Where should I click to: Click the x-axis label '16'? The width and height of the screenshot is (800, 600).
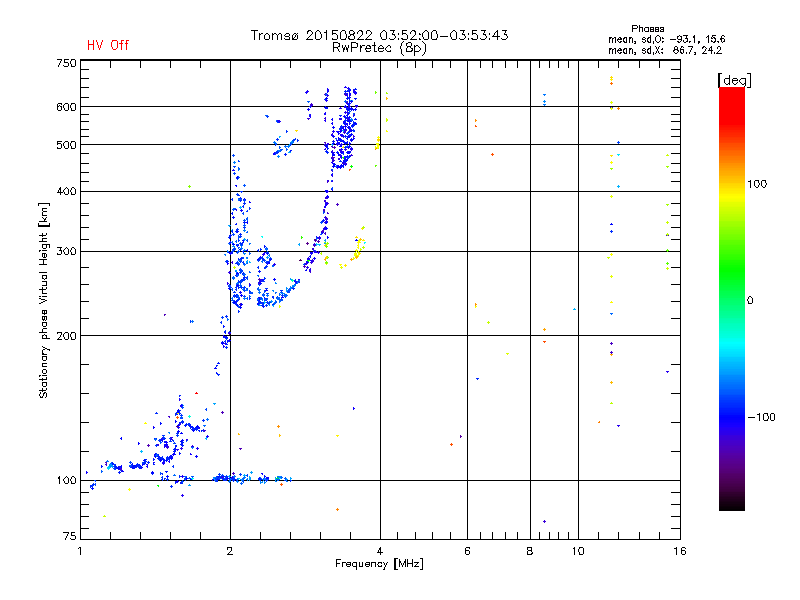click(x=680, y=551)
